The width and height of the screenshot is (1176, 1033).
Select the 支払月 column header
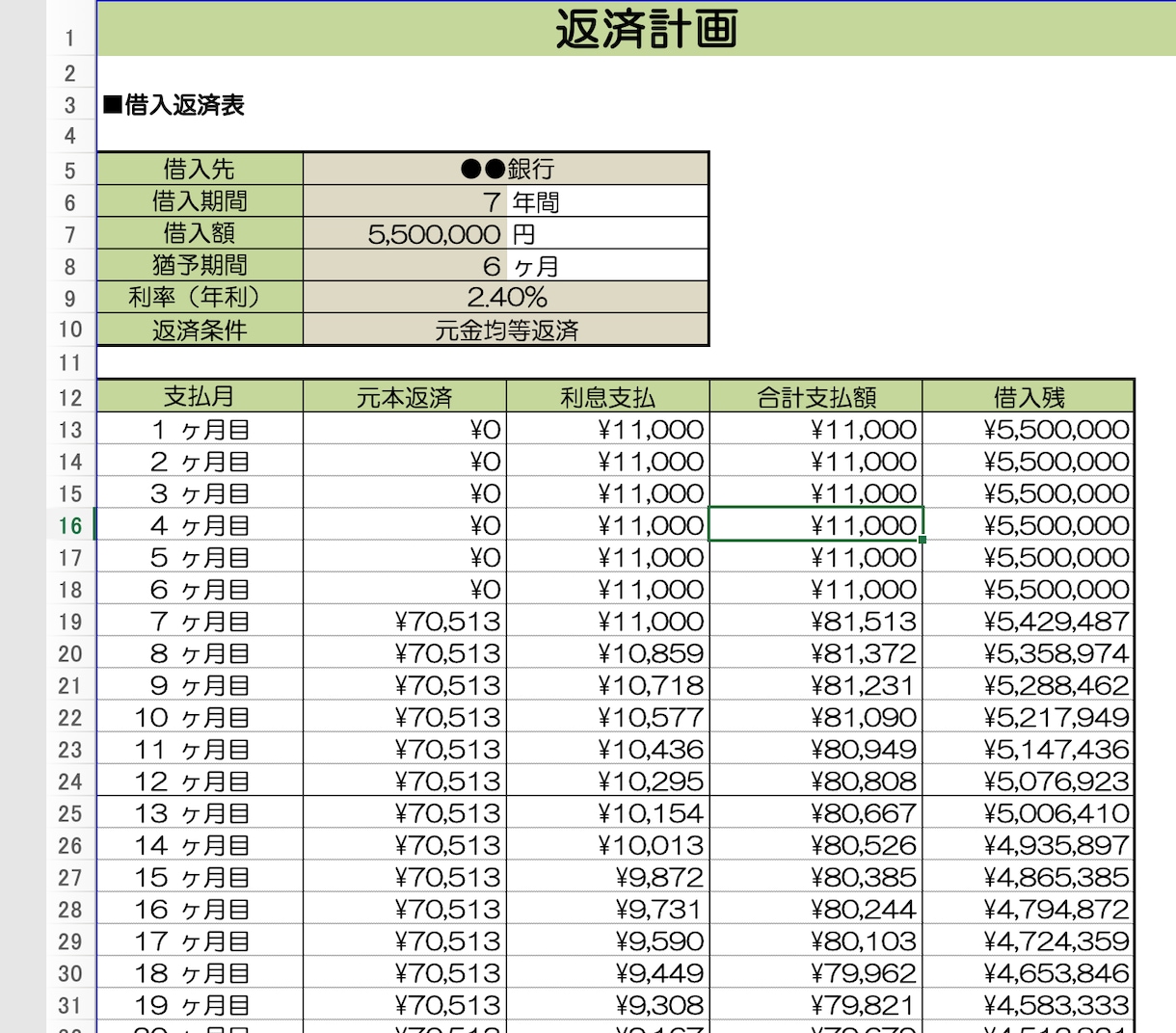(200, 397)
